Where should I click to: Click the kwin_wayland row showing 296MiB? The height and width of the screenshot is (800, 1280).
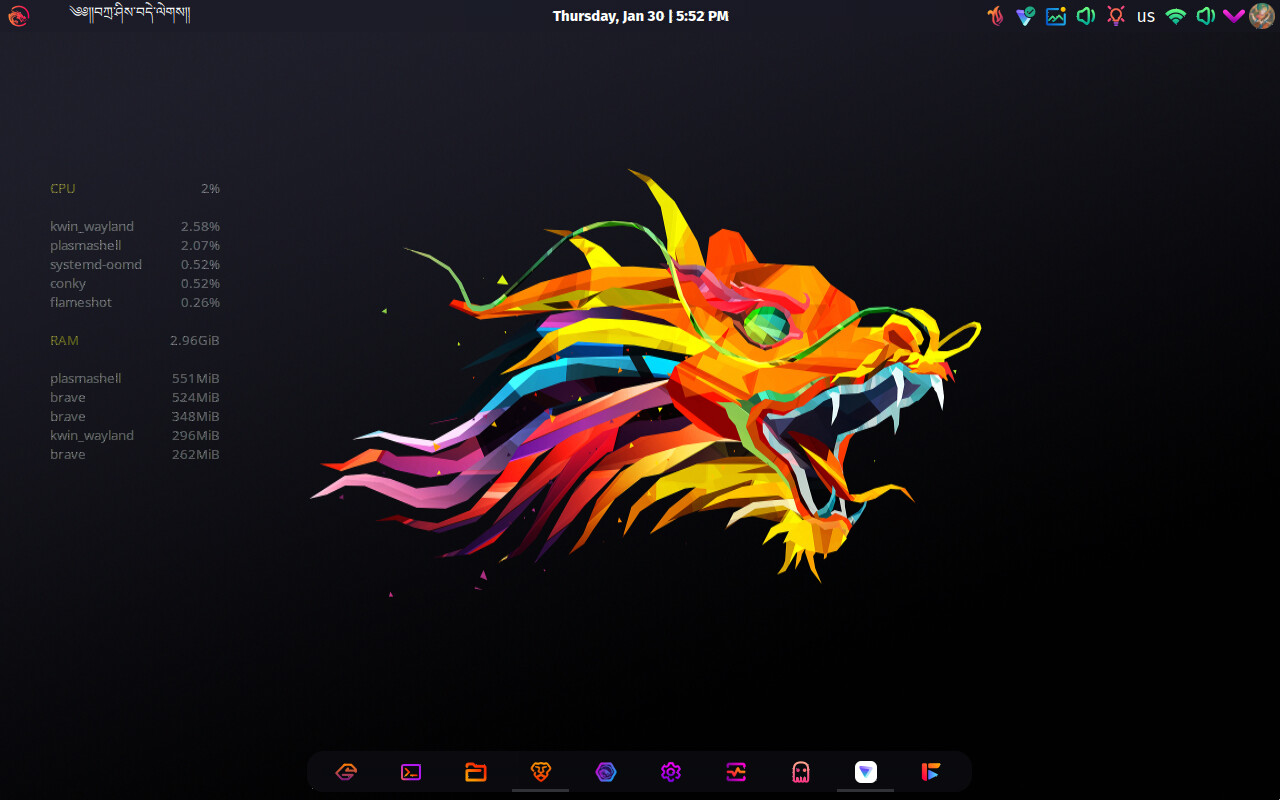(135, 436)
